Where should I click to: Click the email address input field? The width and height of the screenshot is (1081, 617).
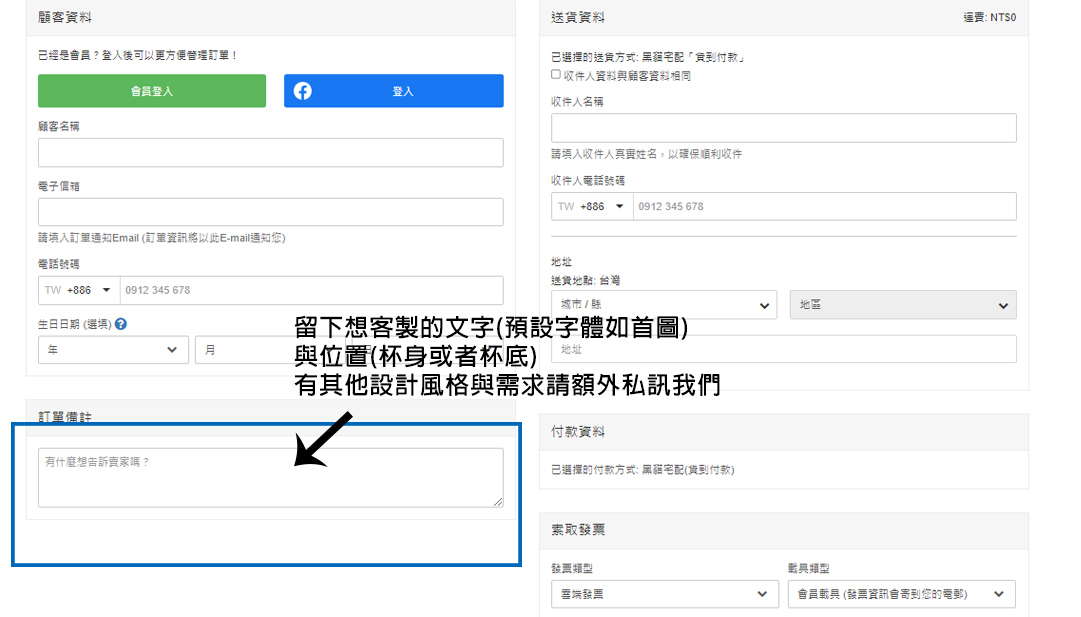pyautogui.click(x=270, y=212)
